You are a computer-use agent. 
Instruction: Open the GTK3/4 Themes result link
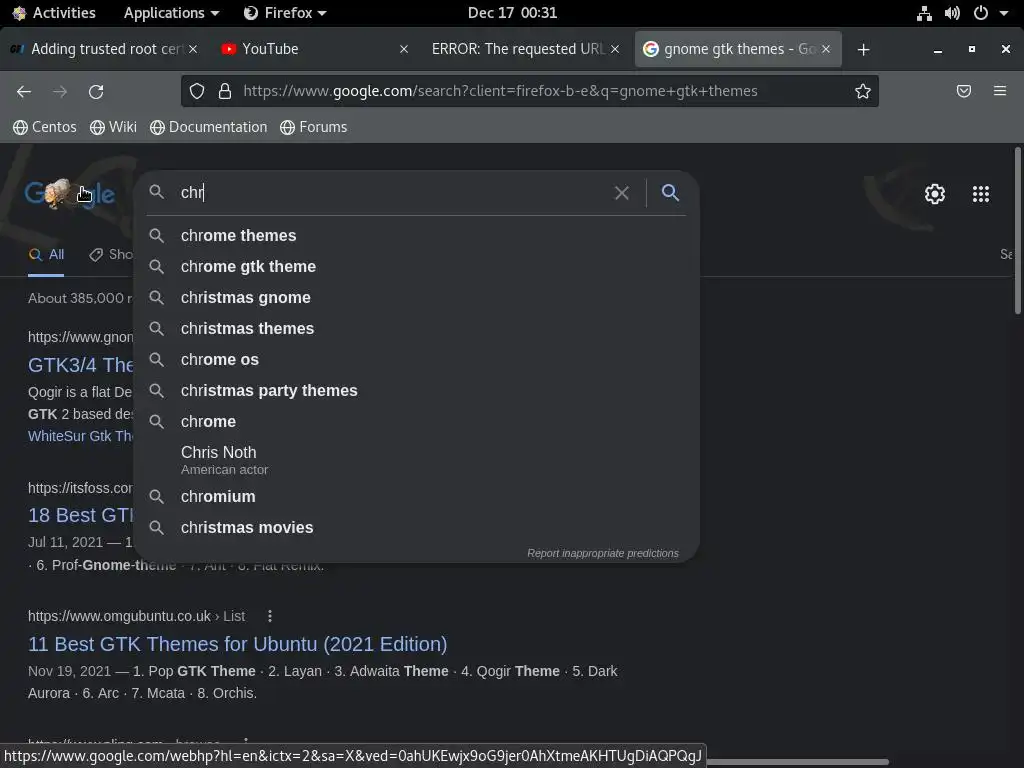coord(80,365)
